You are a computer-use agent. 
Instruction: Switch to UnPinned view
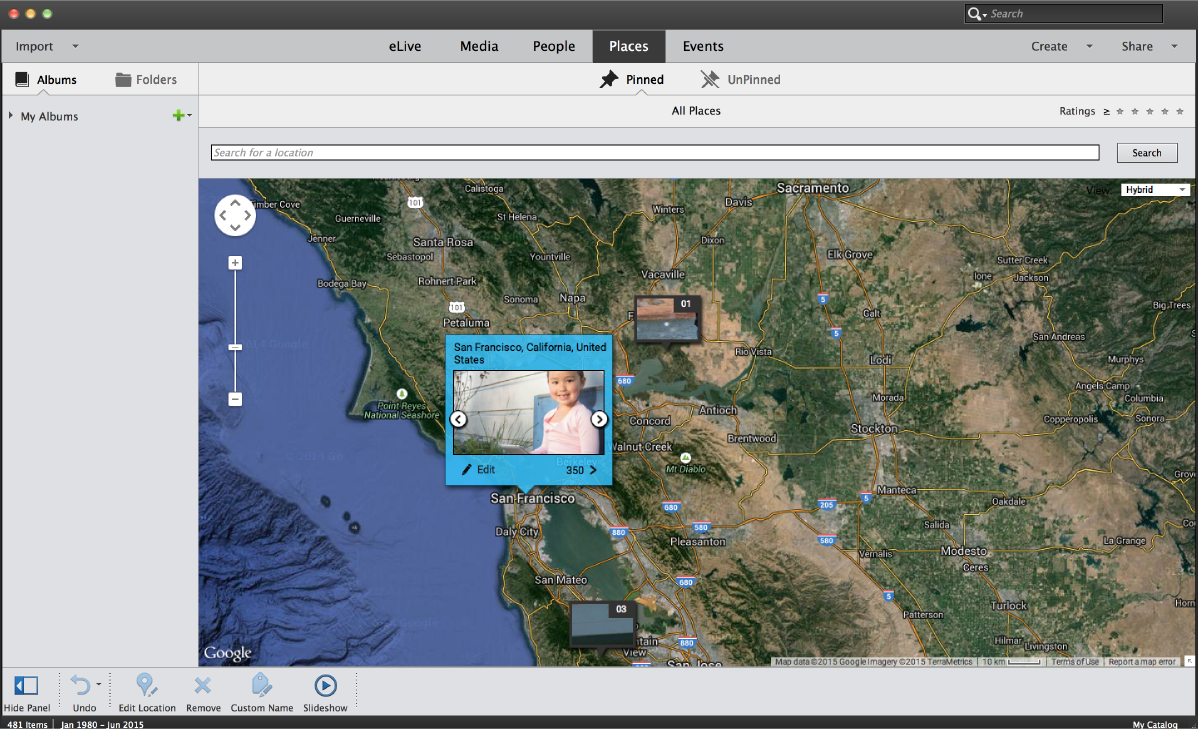tap(740, 79)
